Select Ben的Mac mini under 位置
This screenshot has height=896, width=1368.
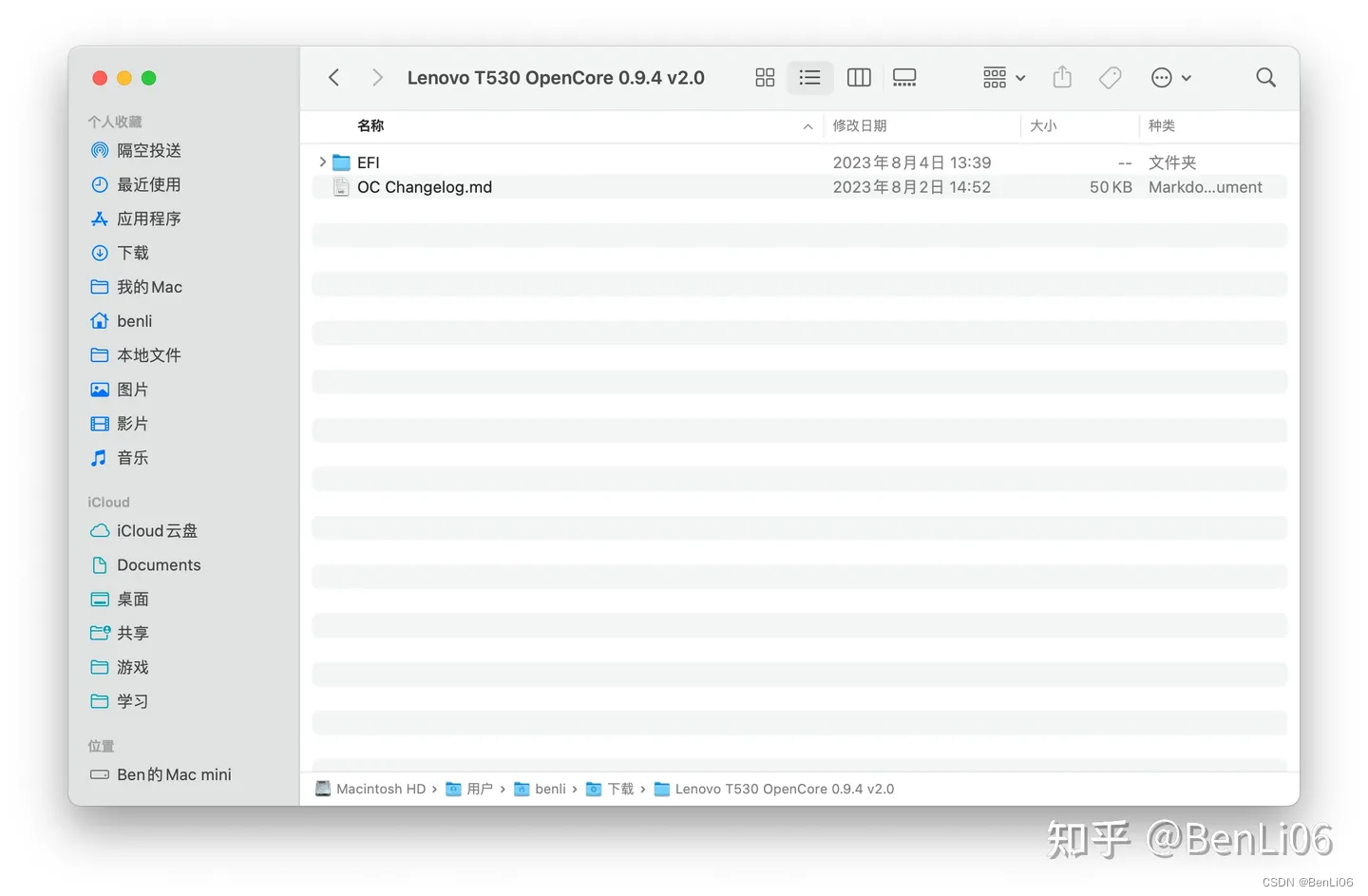(161, 775)
